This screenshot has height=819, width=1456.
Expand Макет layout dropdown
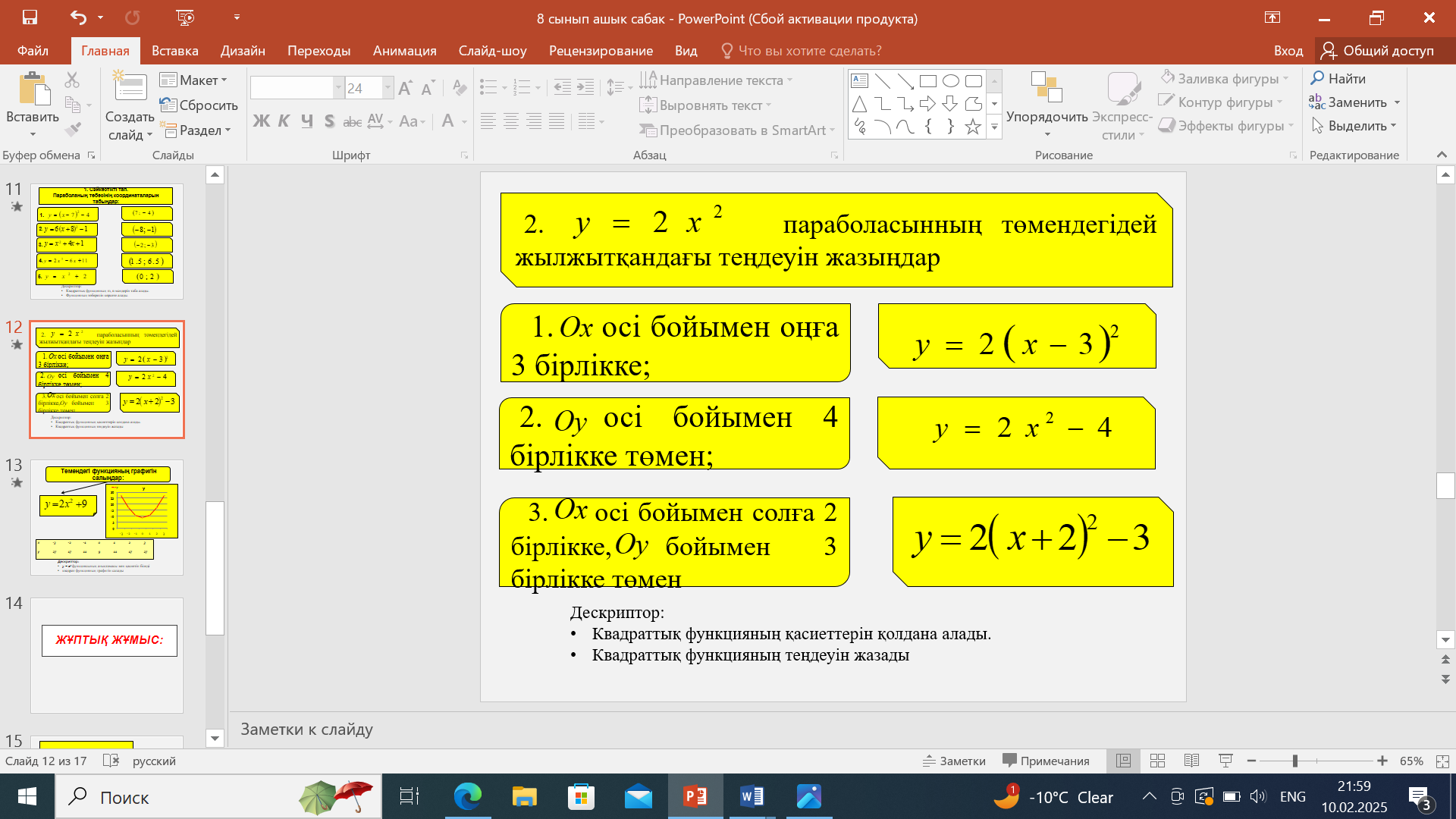194,80
